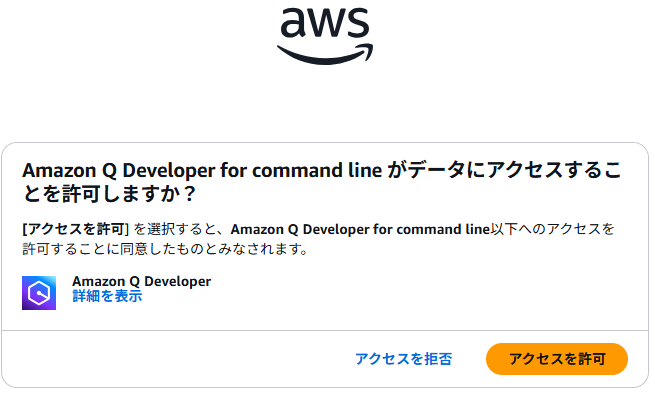Click the white hexagon inside the Q icon
This screenshot has height=393, width=655.
click(x=39, y=293)
